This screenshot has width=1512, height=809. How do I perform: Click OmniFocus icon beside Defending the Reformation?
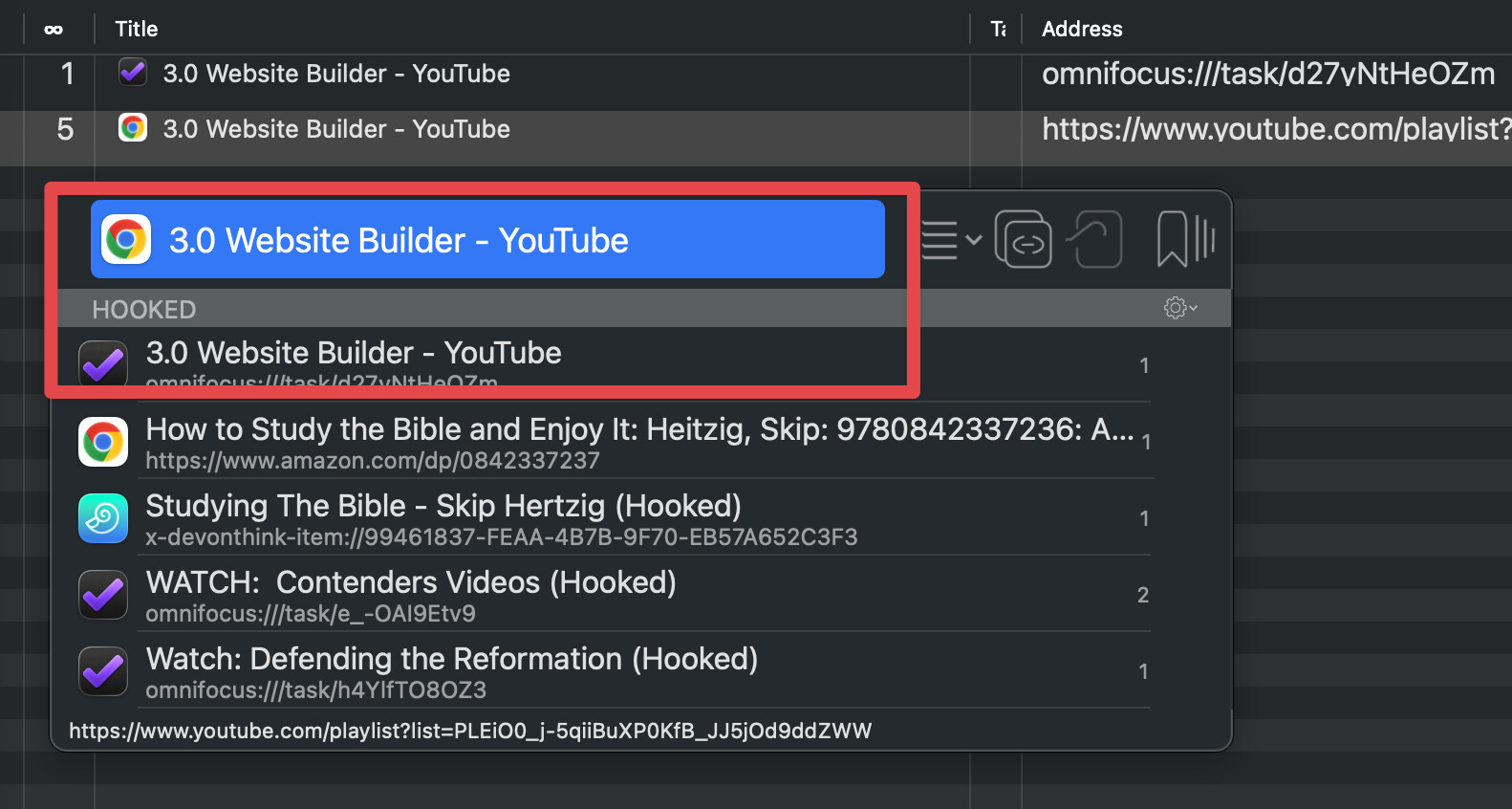click(x=103, y=671)
